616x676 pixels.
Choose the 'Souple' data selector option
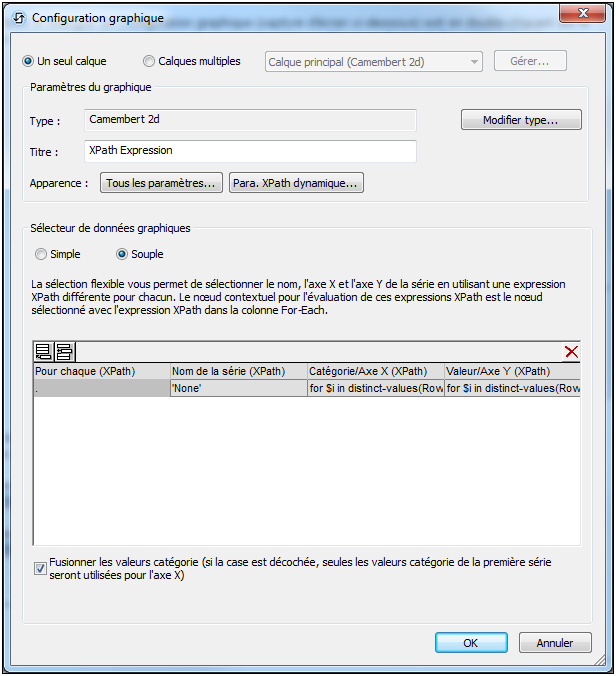click(x=123, y=254)
